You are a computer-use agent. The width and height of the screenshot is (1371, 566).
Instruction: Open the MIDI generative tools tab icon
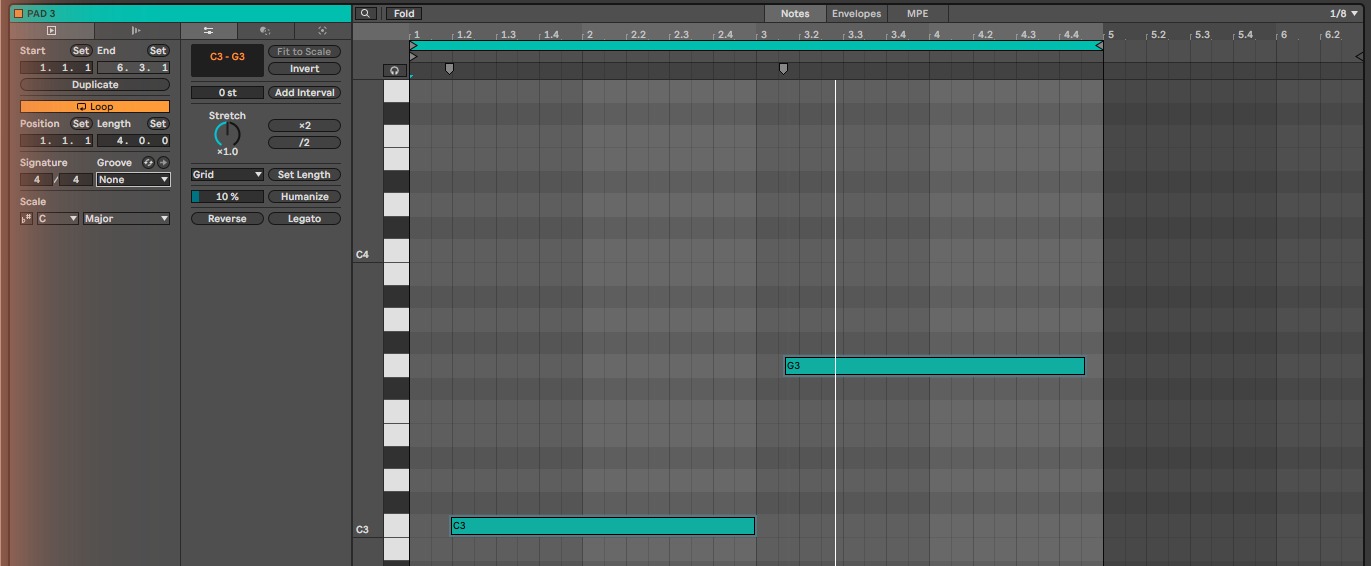(322, 31)
